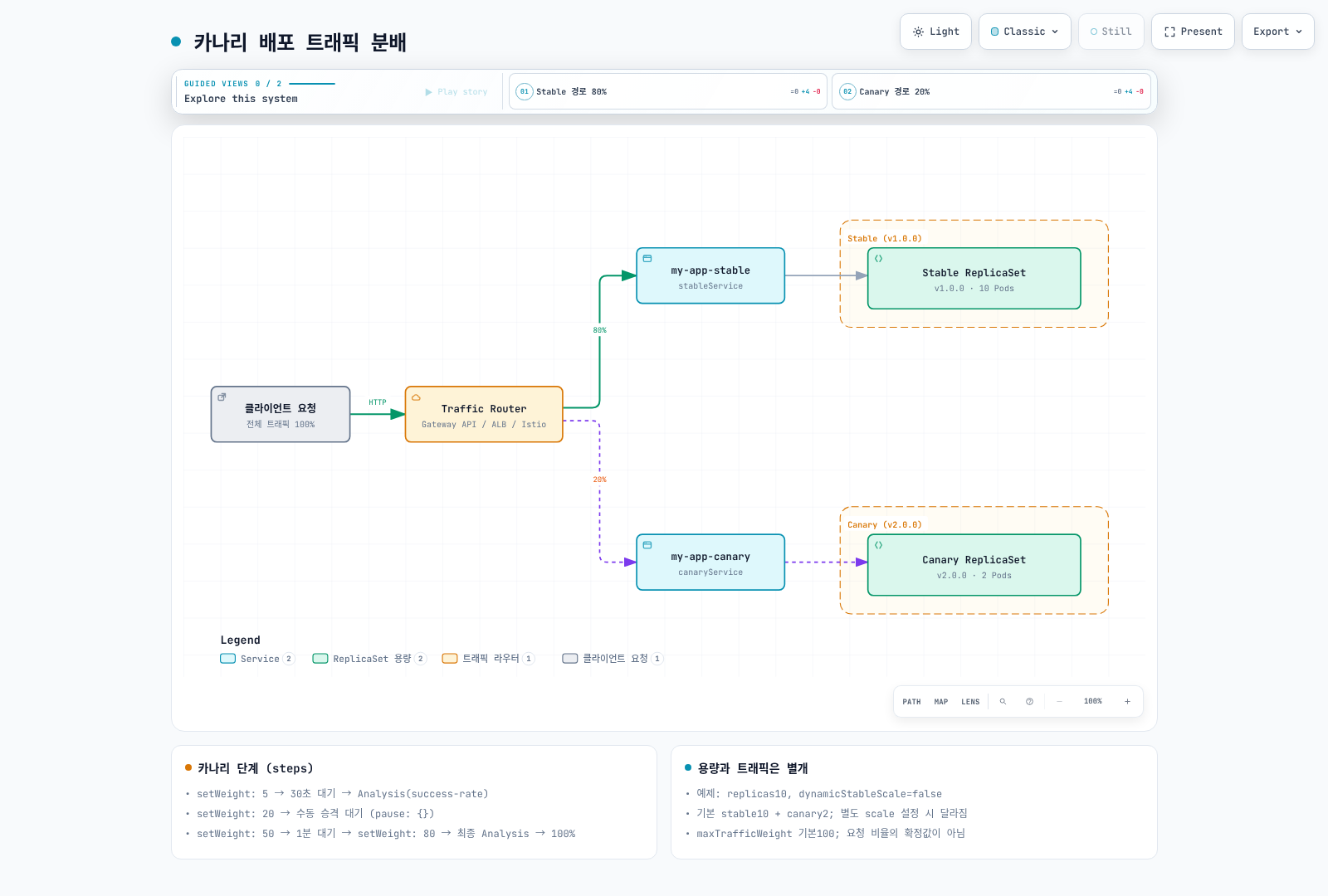Switch to MAP view mode
This screenshot has height=896, width=1328.
pos(940,702)
